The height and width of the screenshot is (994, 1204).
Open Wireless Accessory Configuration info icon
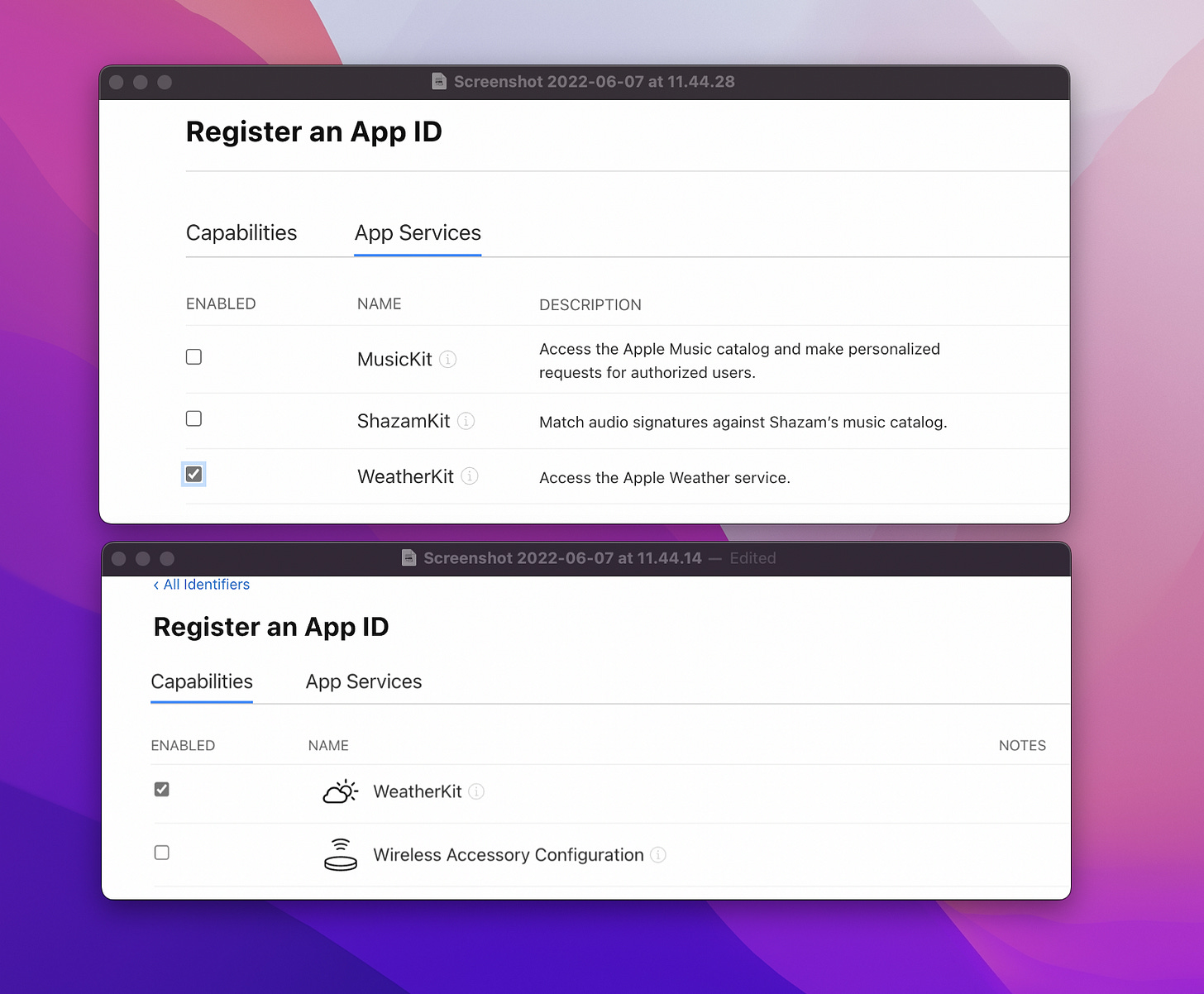(658, 855)
